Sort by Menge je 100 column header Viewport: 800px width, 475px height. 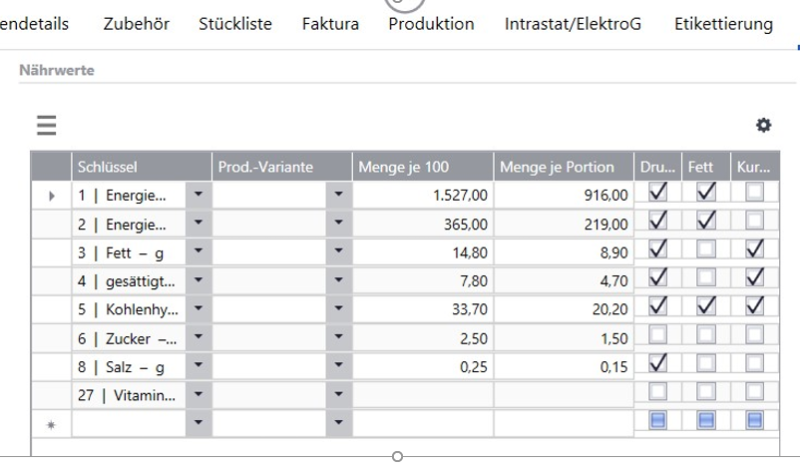pyautogui.click(x=421, y=167)
